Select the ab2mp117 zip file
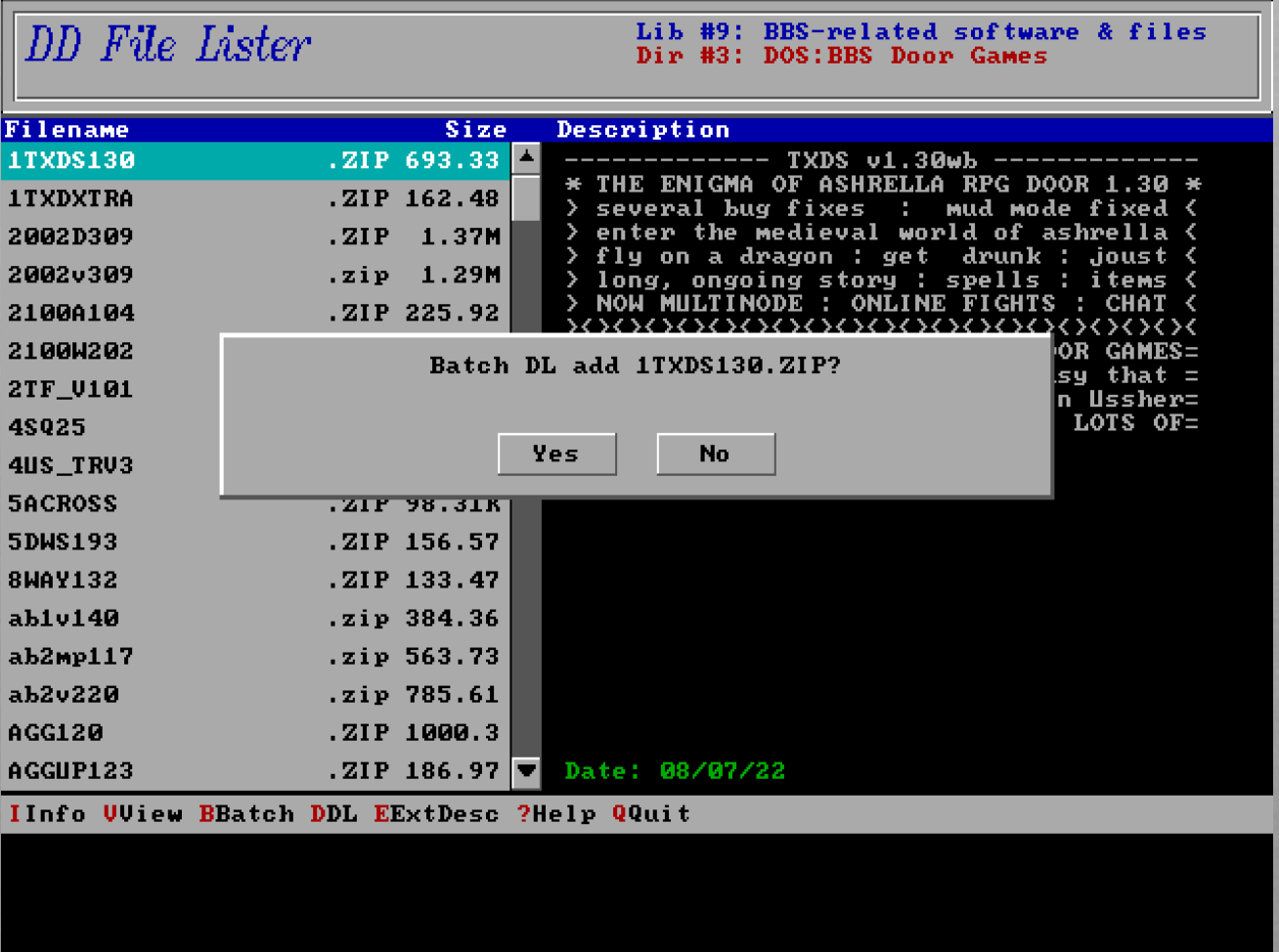 coord(254,656)
